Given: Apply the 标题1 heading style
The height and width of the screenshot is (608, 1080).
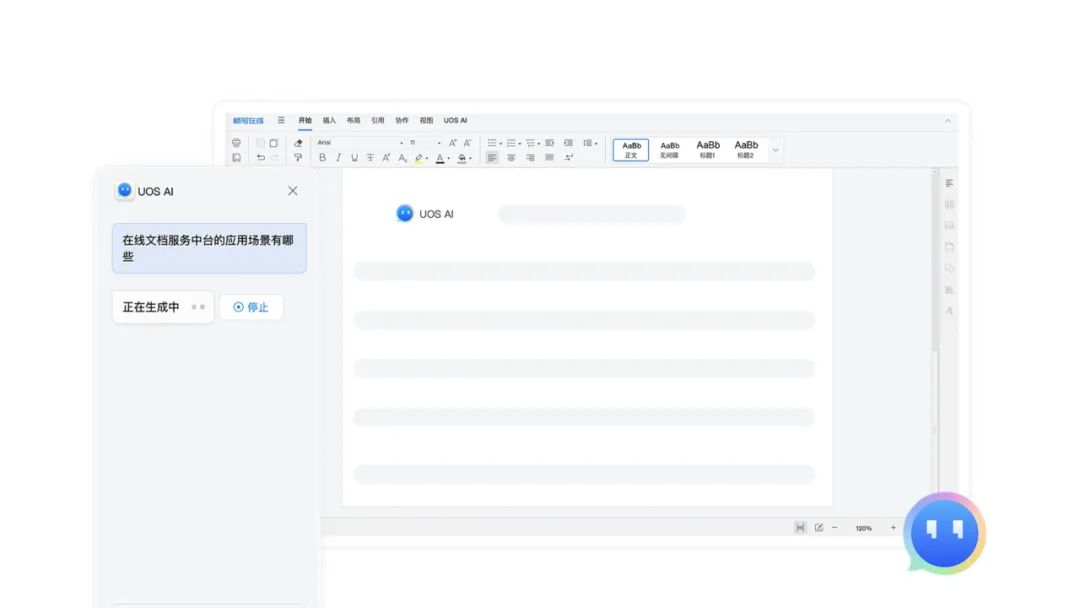Looking at the screenshot, I should click(708, 149).
